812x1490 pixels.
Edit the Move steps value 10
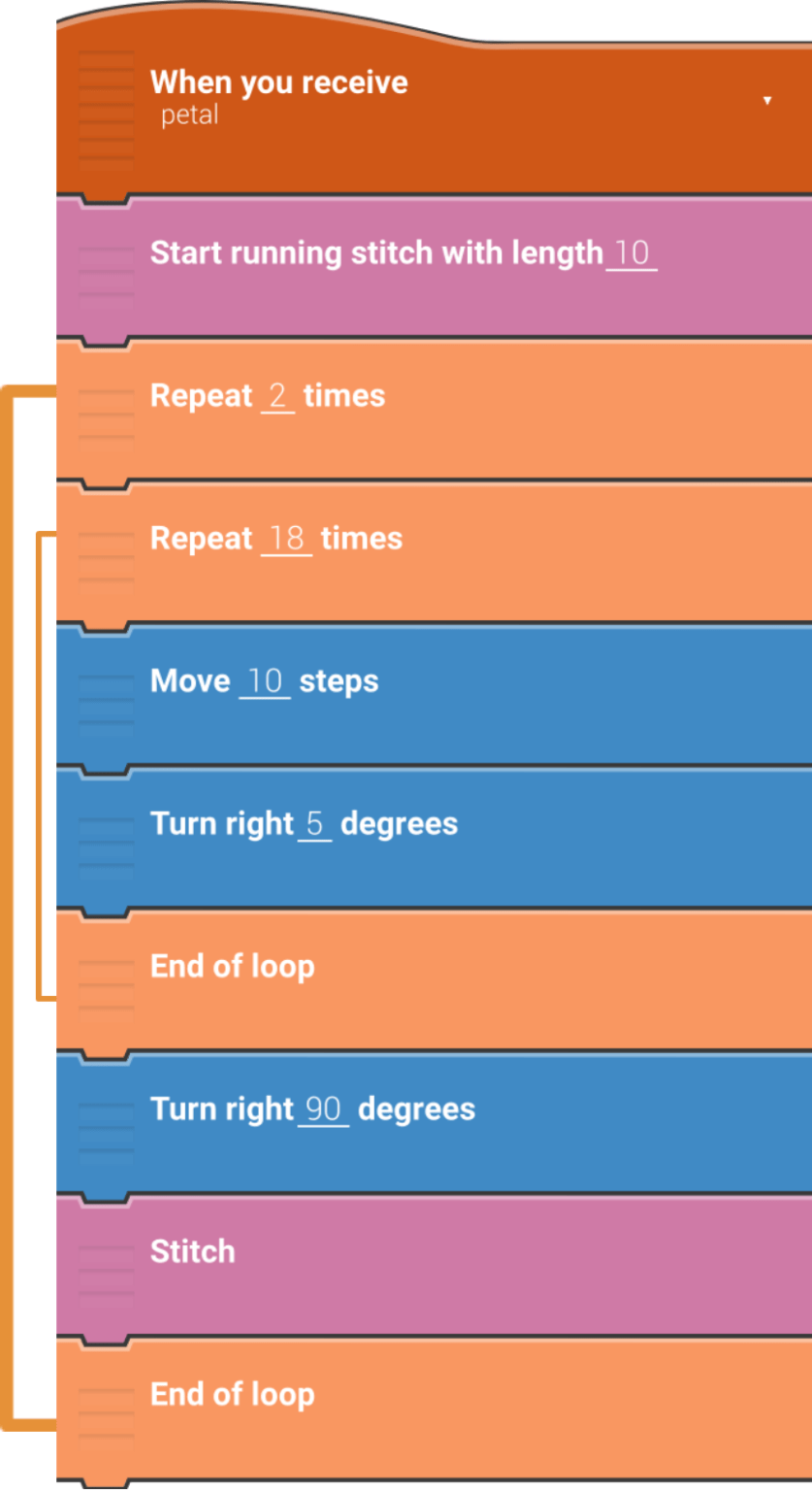pyautogui.click(x=265, y=681)
